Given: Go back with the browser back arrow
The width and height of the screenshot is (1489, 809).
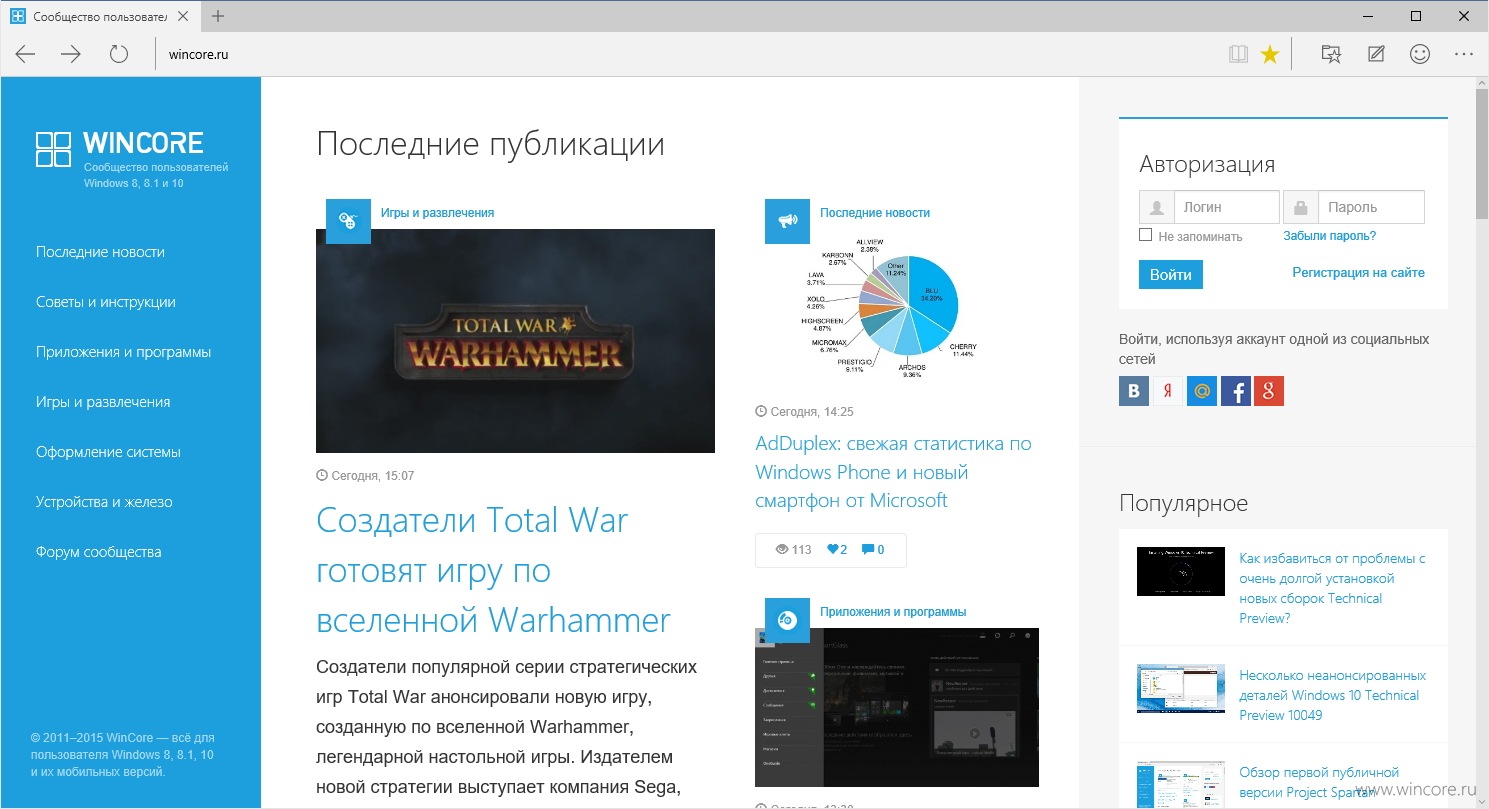Looking at the screenshot, I should [x=25, y=55].
